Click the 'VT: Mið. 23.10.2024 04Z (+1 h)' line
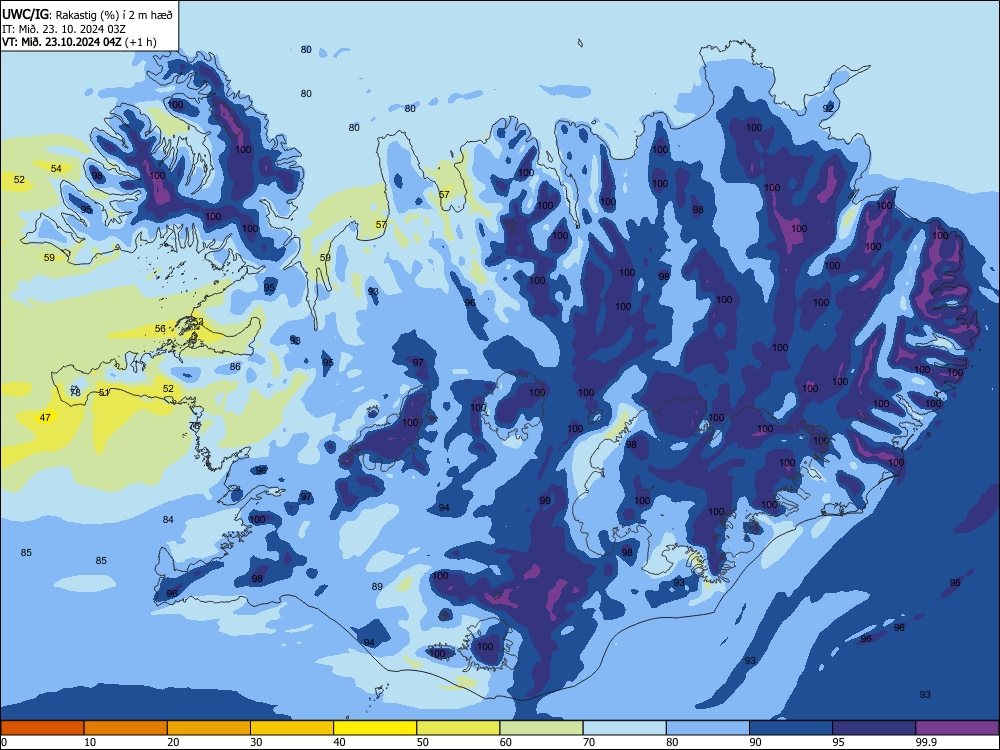The height and width of the screenshot is (750, 1000). (x=79, y=42)
